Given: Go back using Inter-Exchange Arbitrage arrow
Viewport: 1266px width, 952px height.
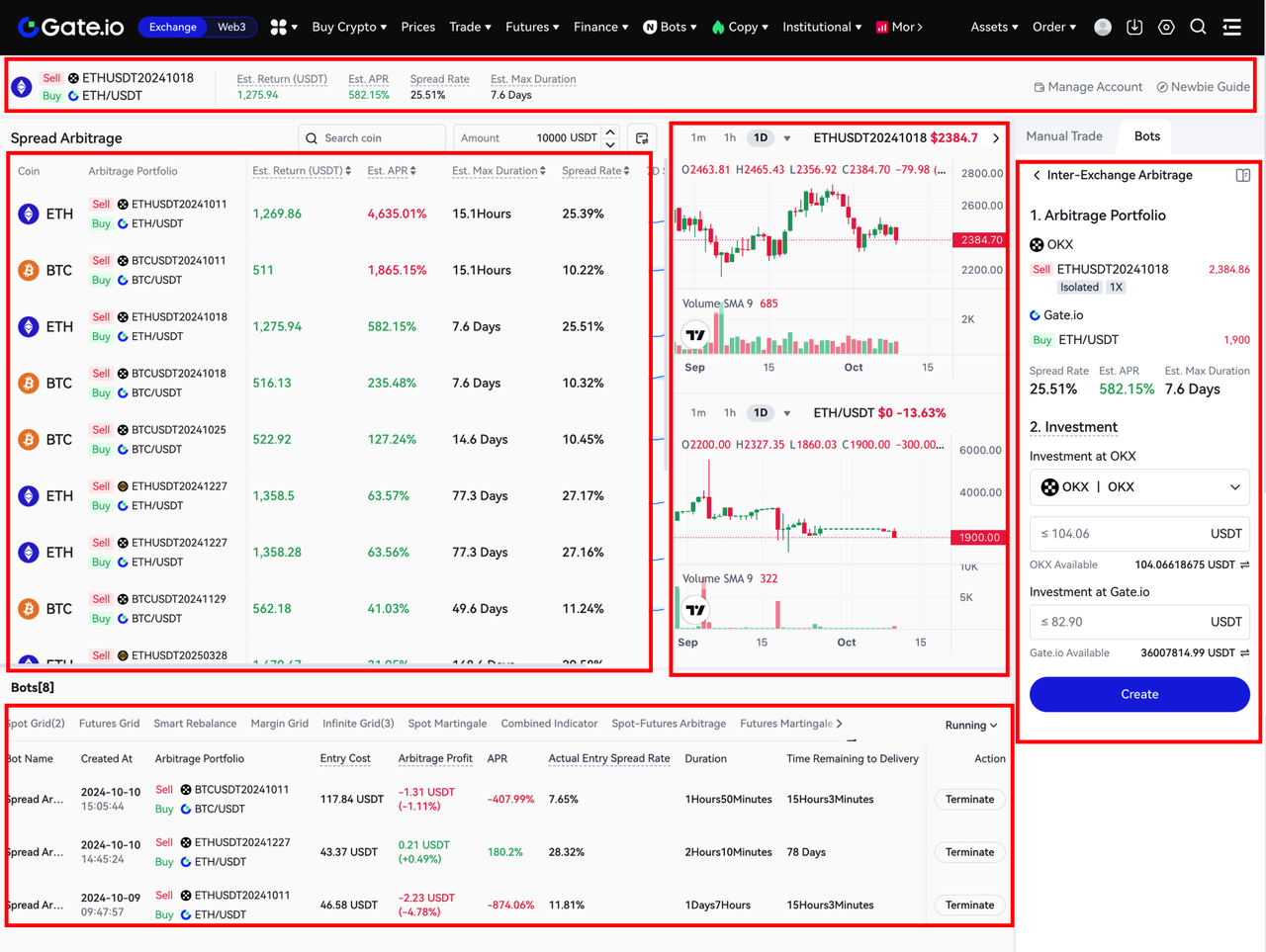Looking at the screenshot, I should [x=1037, y=175].
